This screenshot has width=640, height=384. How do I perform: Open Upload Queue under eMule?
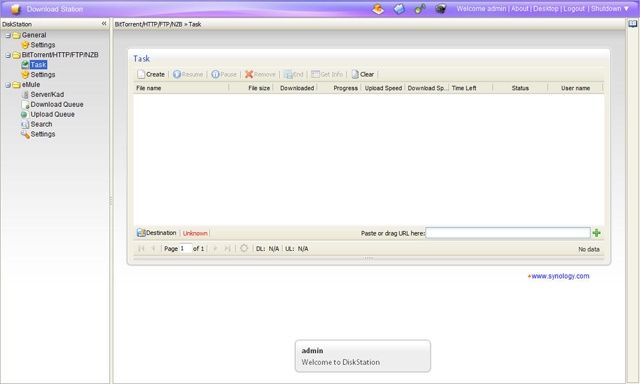pos(53,114)
